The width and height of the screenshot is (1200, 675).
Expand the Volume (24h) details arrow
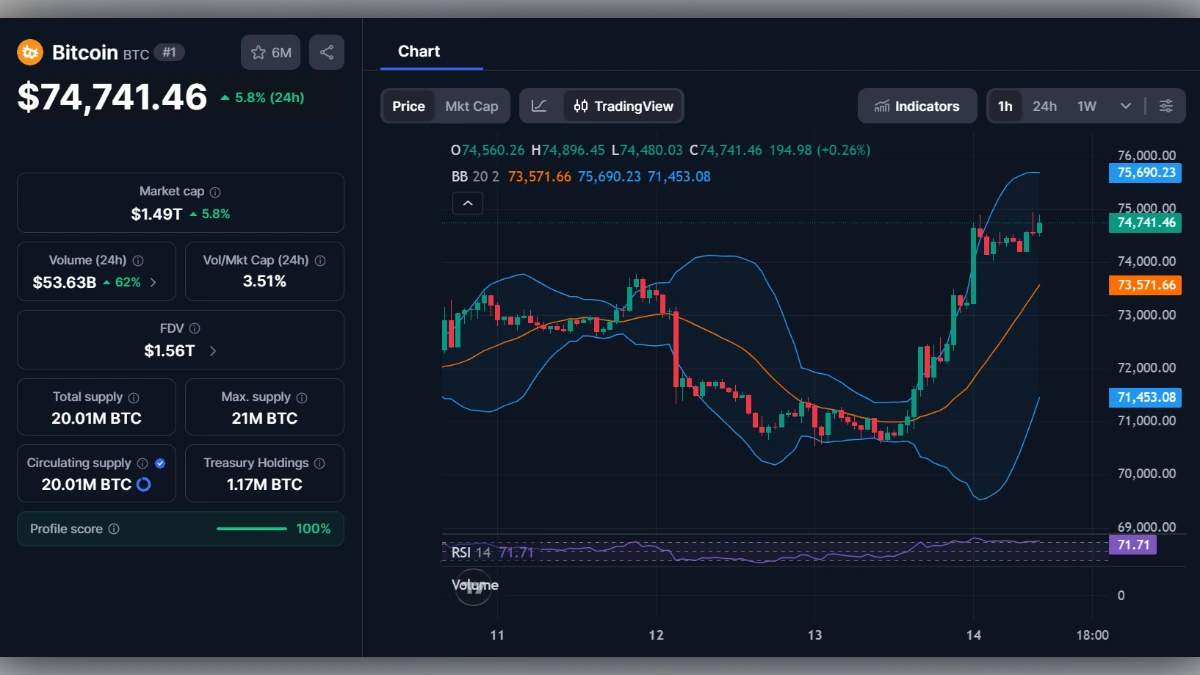153,281
